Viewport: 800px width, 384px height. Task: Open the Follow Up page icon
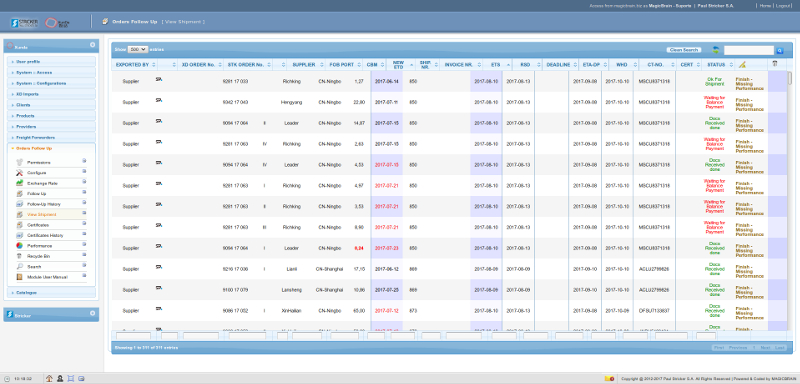click(19, 194)
